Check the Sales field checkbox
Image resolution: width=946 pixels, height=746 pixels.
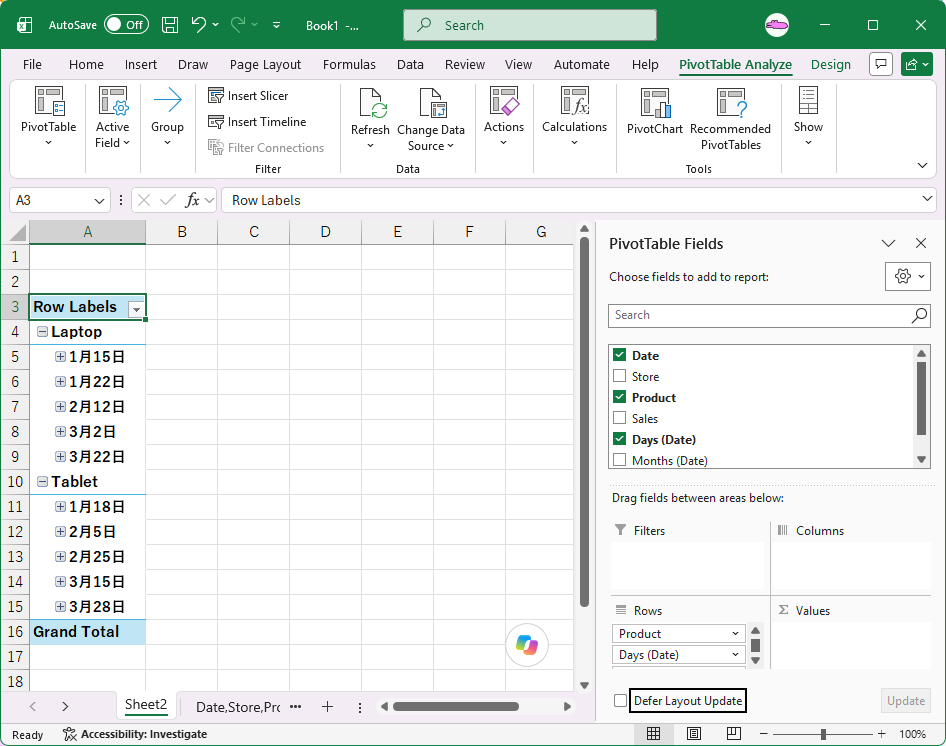[619, 418]
